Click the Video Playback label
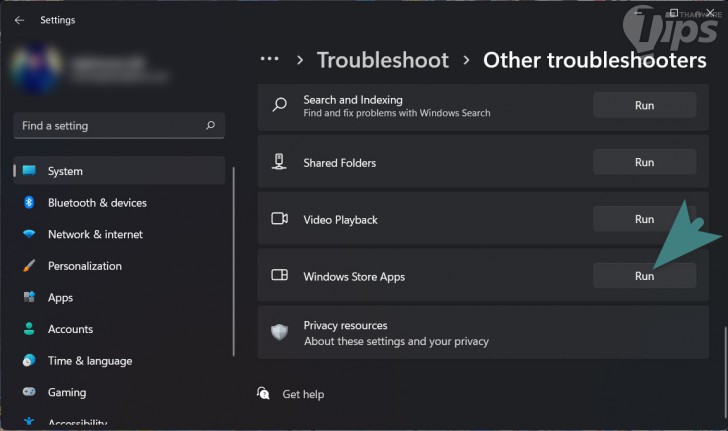This screenshot has width=728, height=431. (340, 220)
